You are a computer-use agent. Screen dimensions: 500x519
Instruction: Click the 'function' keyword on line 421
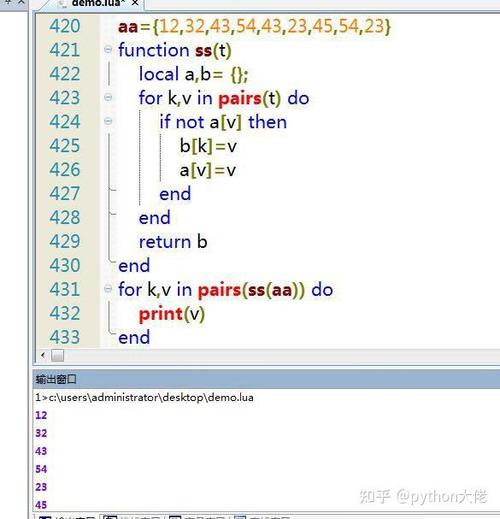click(x=154, y=50)
